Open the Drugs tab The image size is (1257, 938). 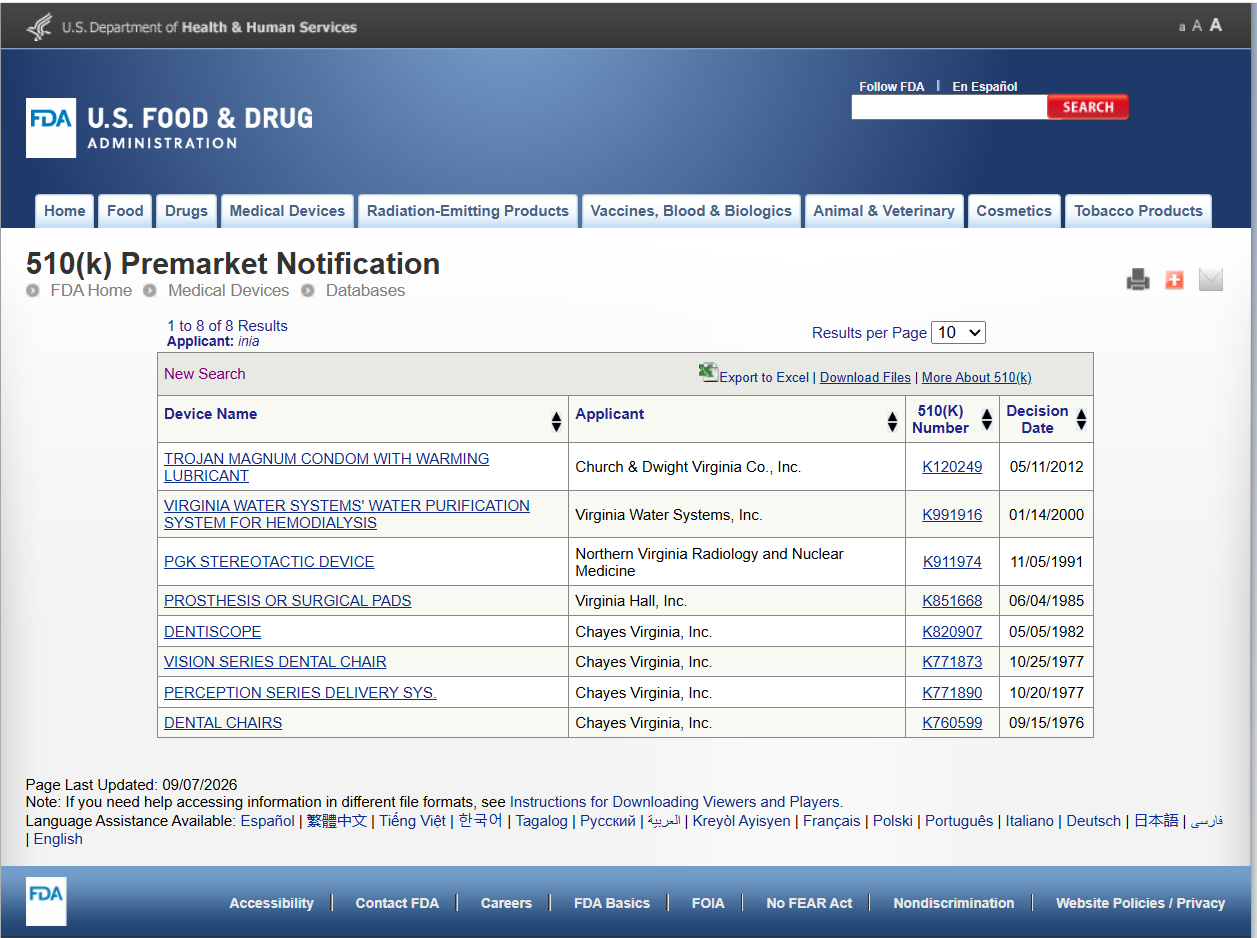(186, 211)
